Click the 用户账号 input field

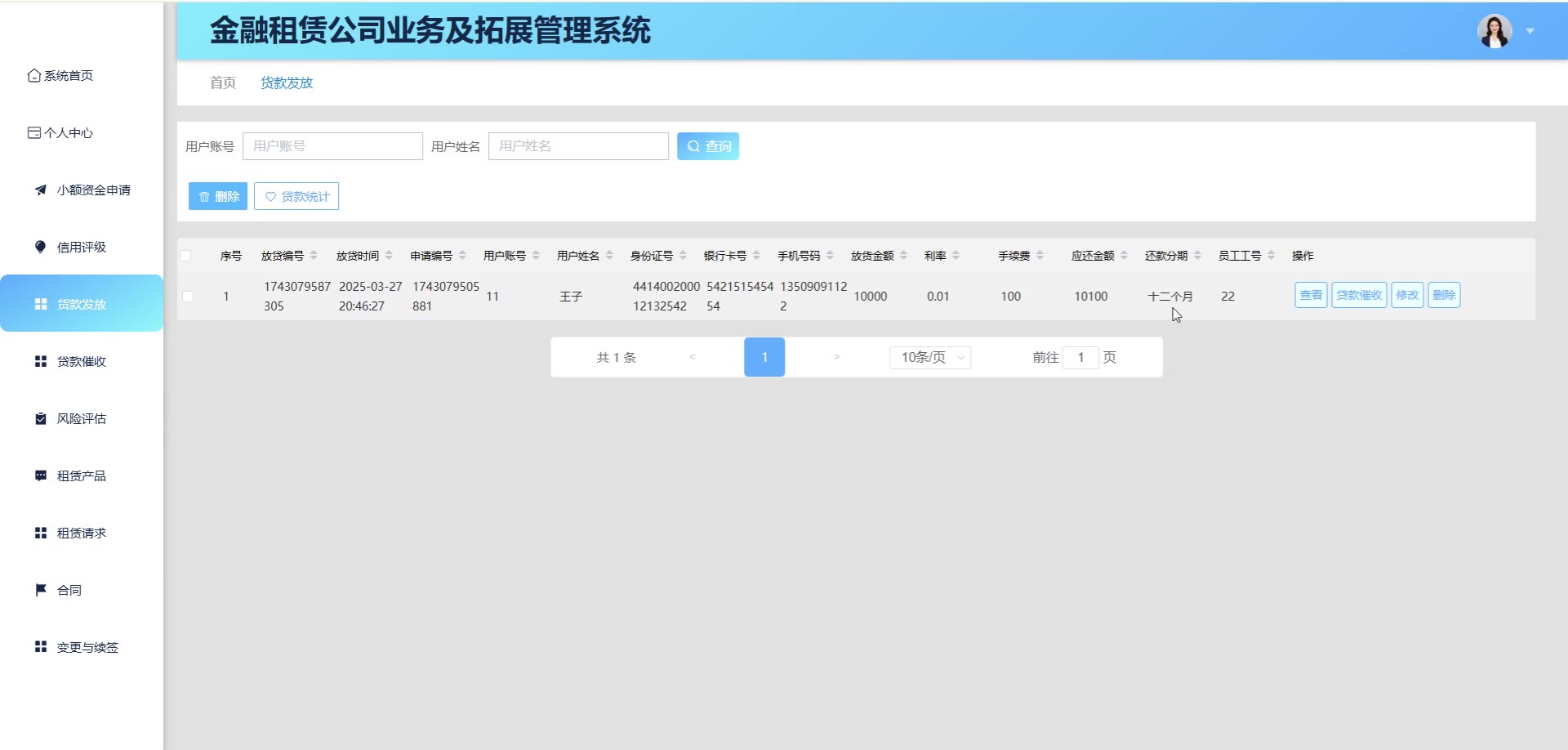coord(332,146)
